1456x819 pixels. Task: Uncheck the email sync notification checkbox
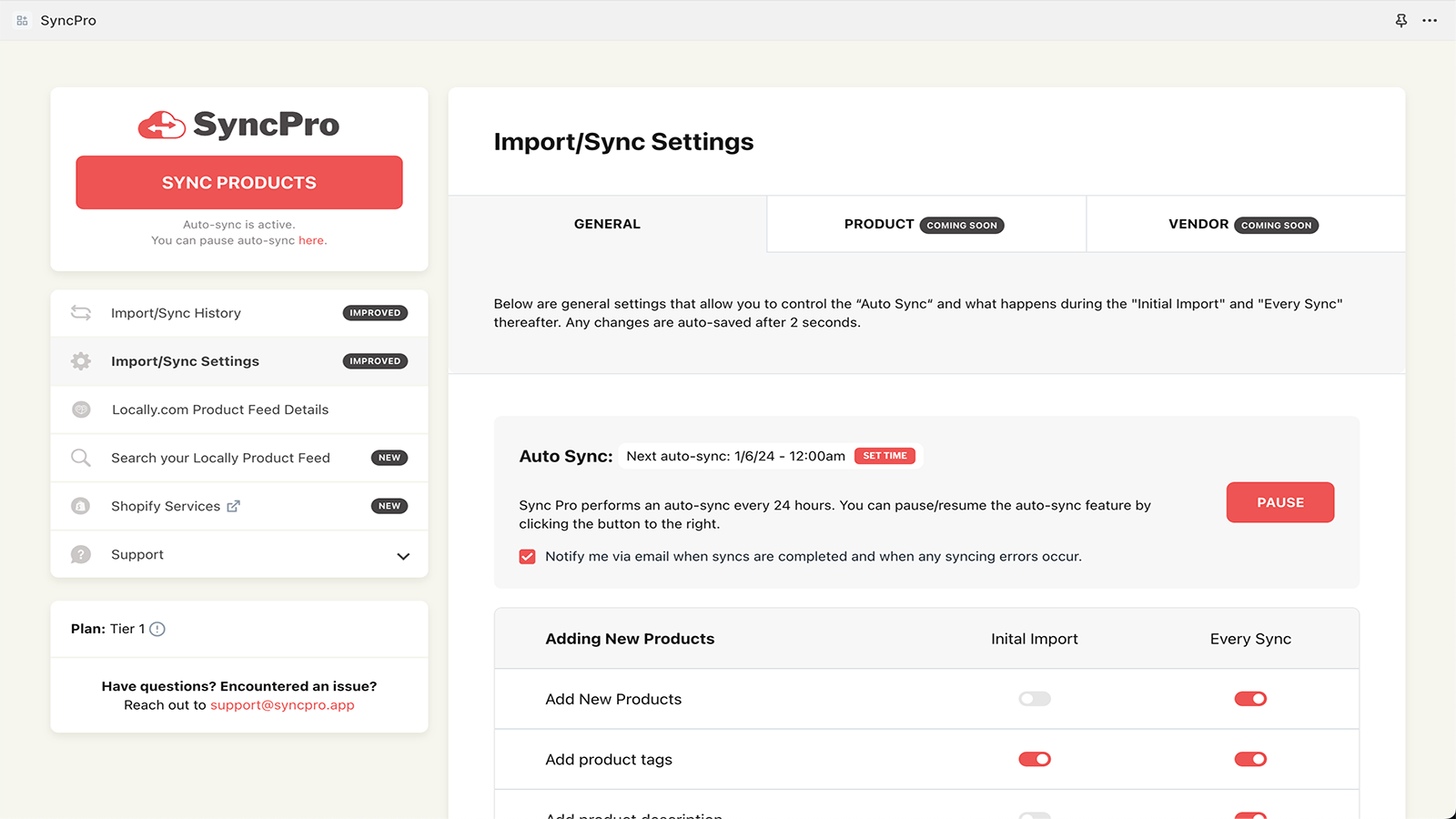[527, 556]
